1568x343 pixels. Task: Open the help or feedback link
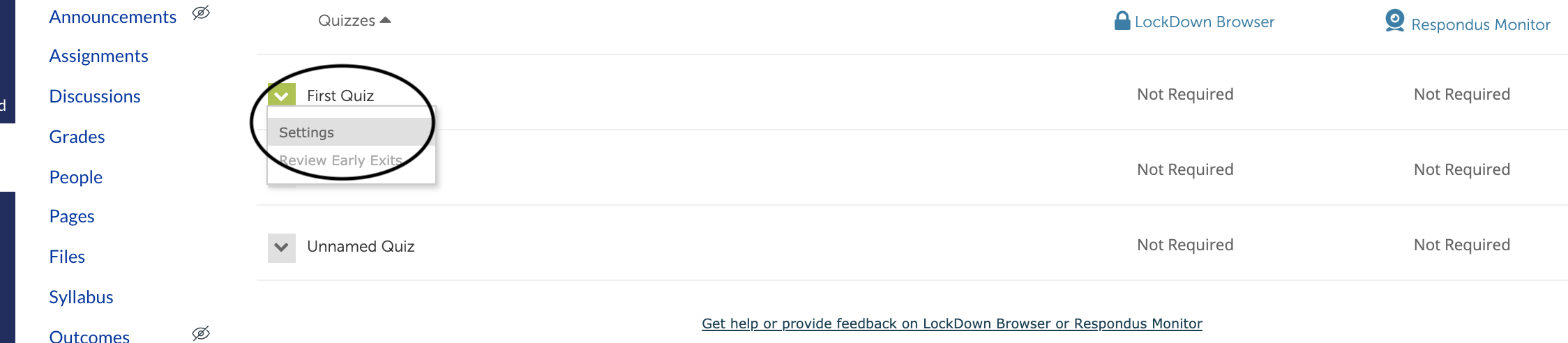coord(952,323)
